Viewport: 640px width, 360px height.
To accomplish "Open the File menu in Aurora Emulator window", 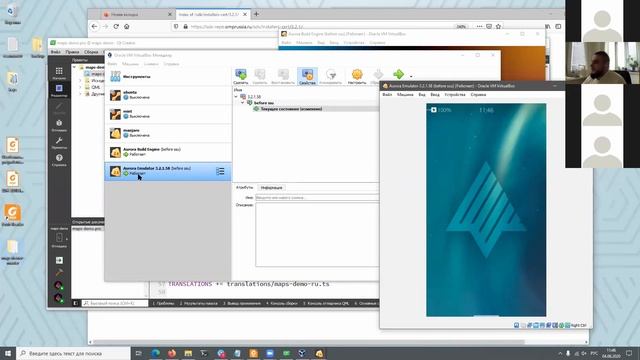I will pos(387,95).
